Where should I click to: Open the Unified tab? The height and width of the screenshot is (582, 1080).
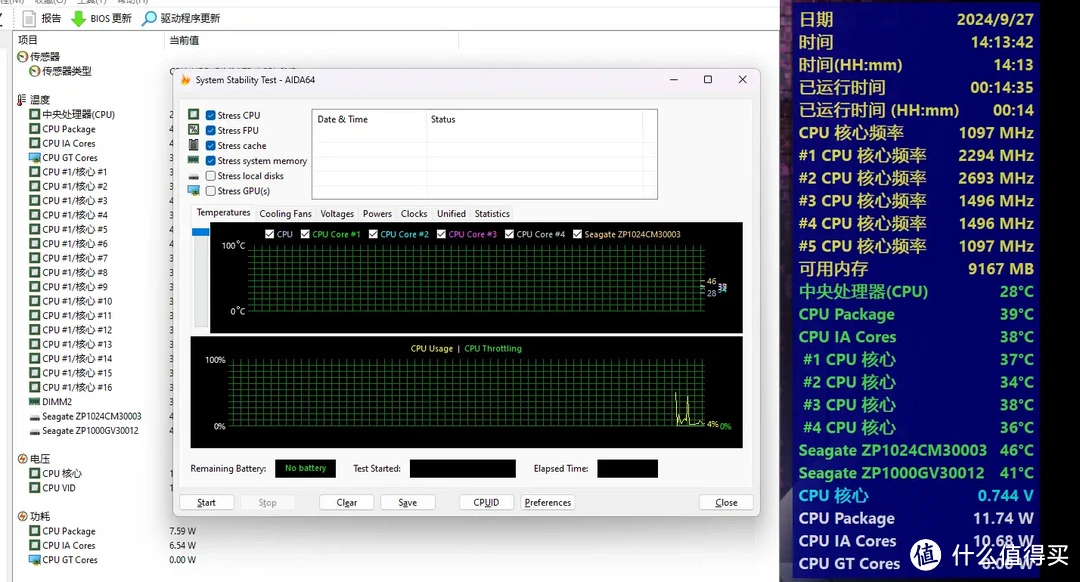pos(451,214)
